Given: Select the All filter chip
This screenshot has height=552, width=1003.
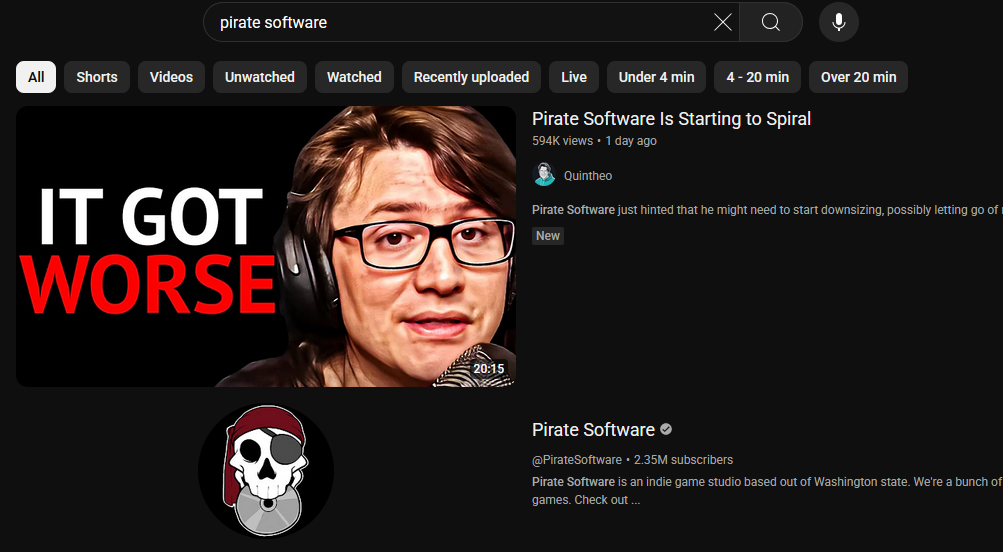Looking at the screenshot, I should point(36,77).
